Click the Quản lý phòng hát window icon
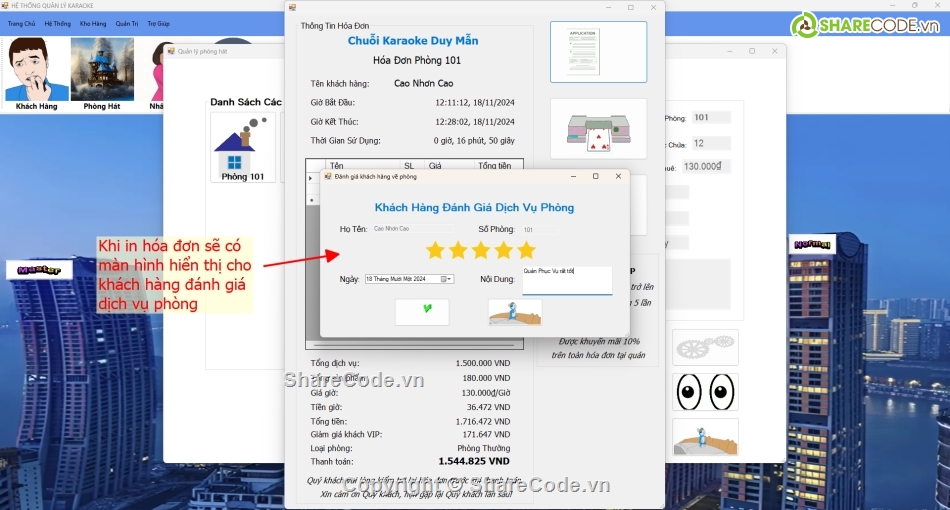Screen dimensions: 950x510 coord(171,51)
